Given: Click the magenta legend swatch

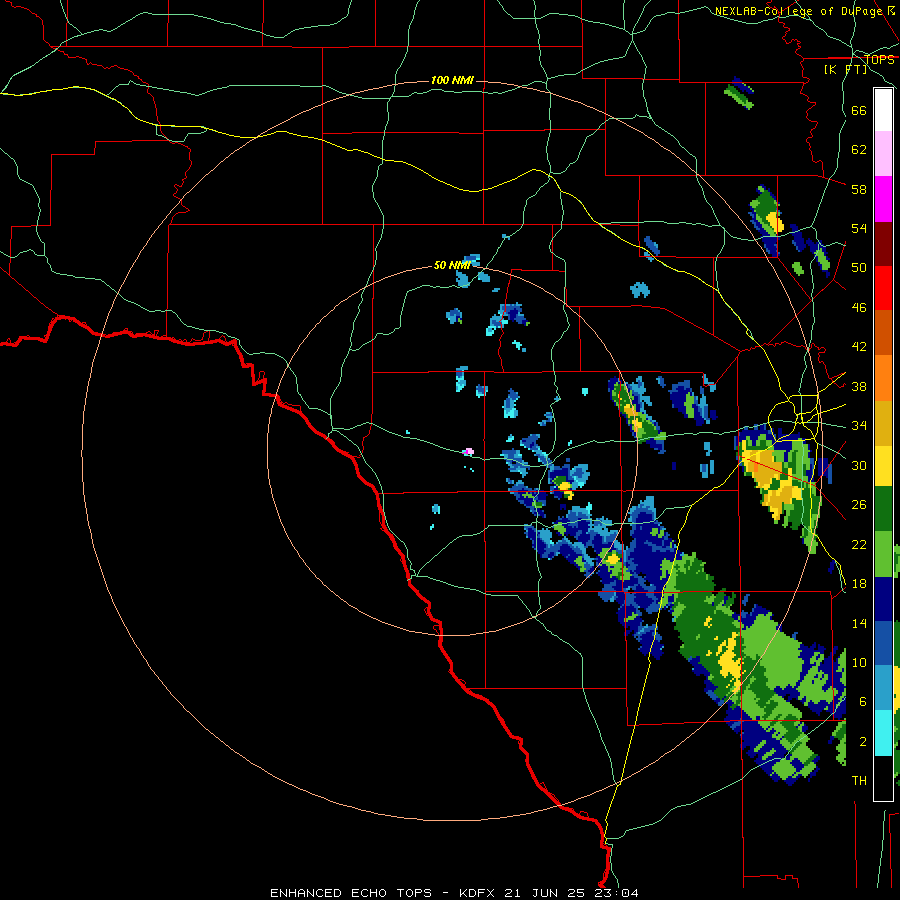Looking at the screenshot, I should [883, 199].
